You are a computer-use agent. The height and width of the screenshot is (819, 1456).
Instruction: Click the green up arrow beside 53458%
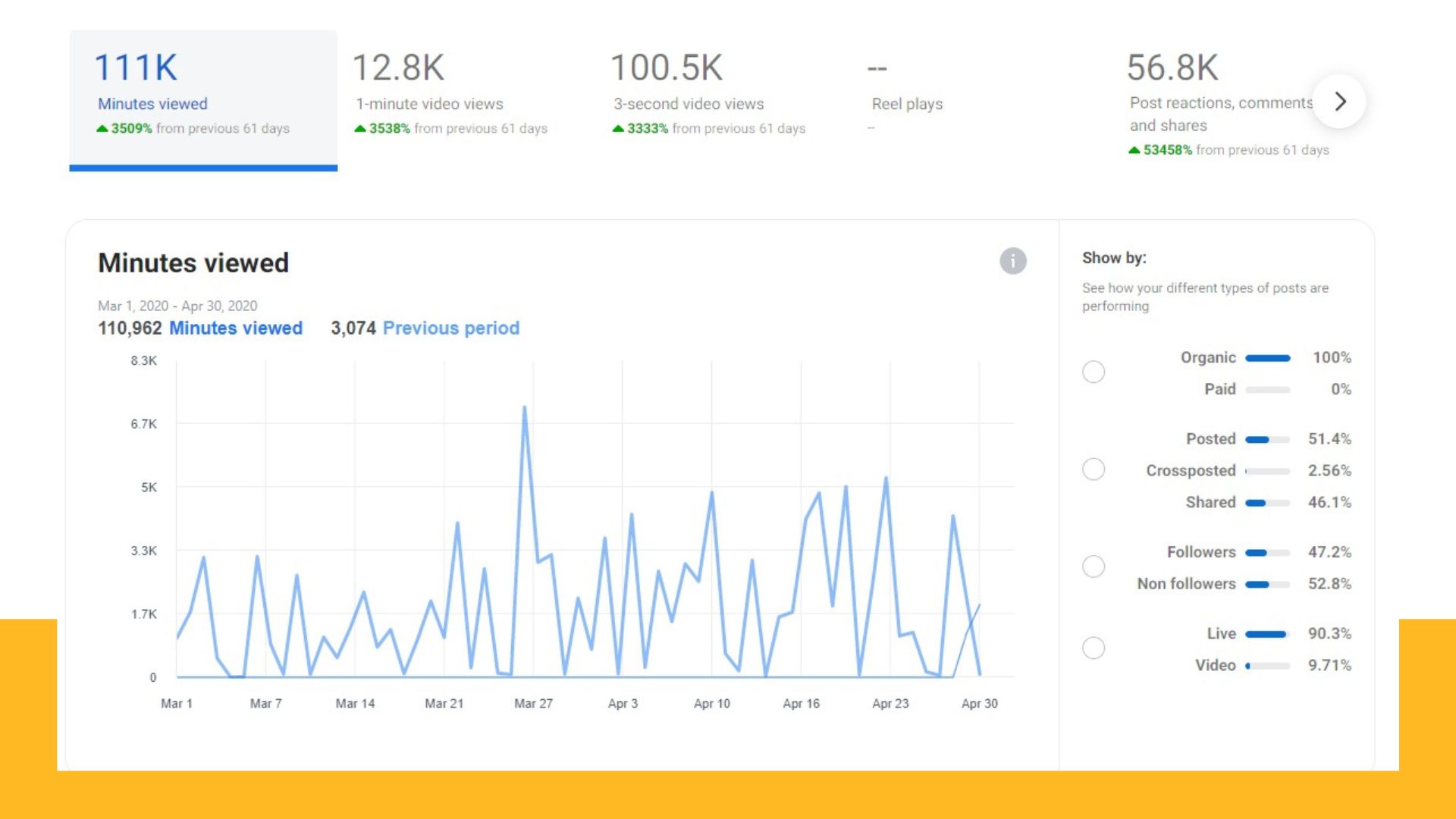(1134, 150)
